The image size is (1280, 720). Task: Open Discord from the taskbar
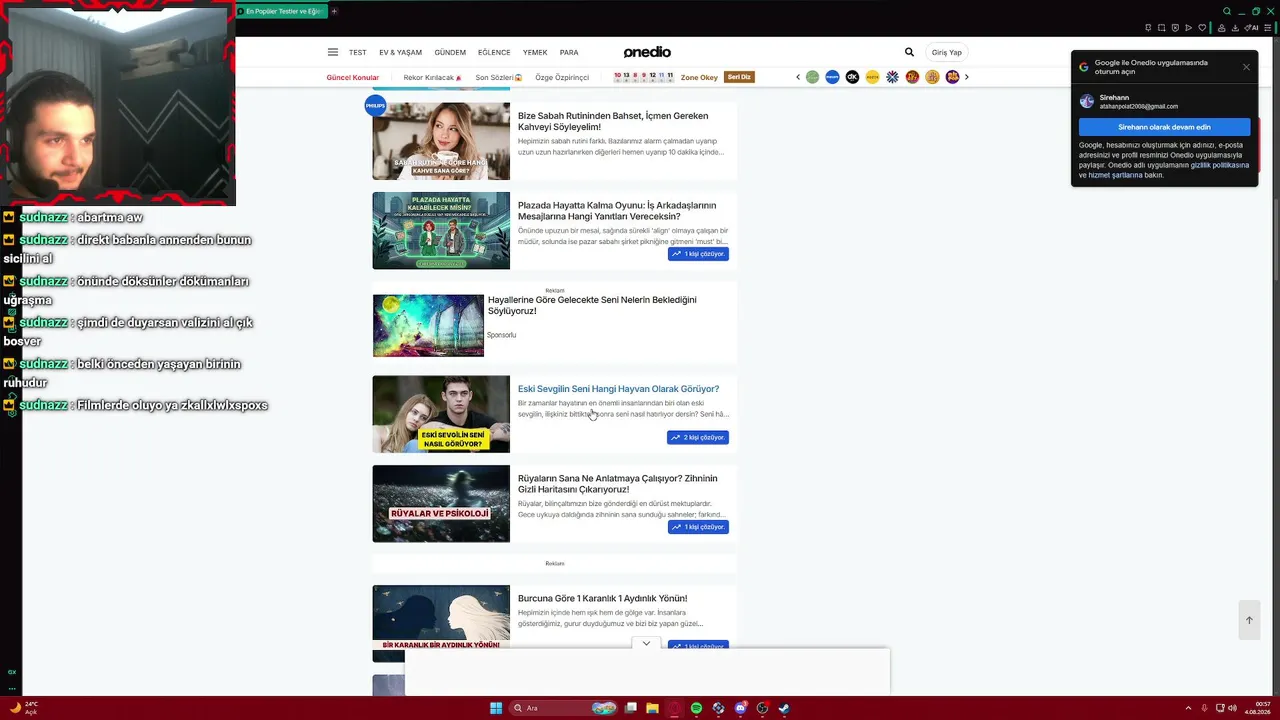coord(740,708)
